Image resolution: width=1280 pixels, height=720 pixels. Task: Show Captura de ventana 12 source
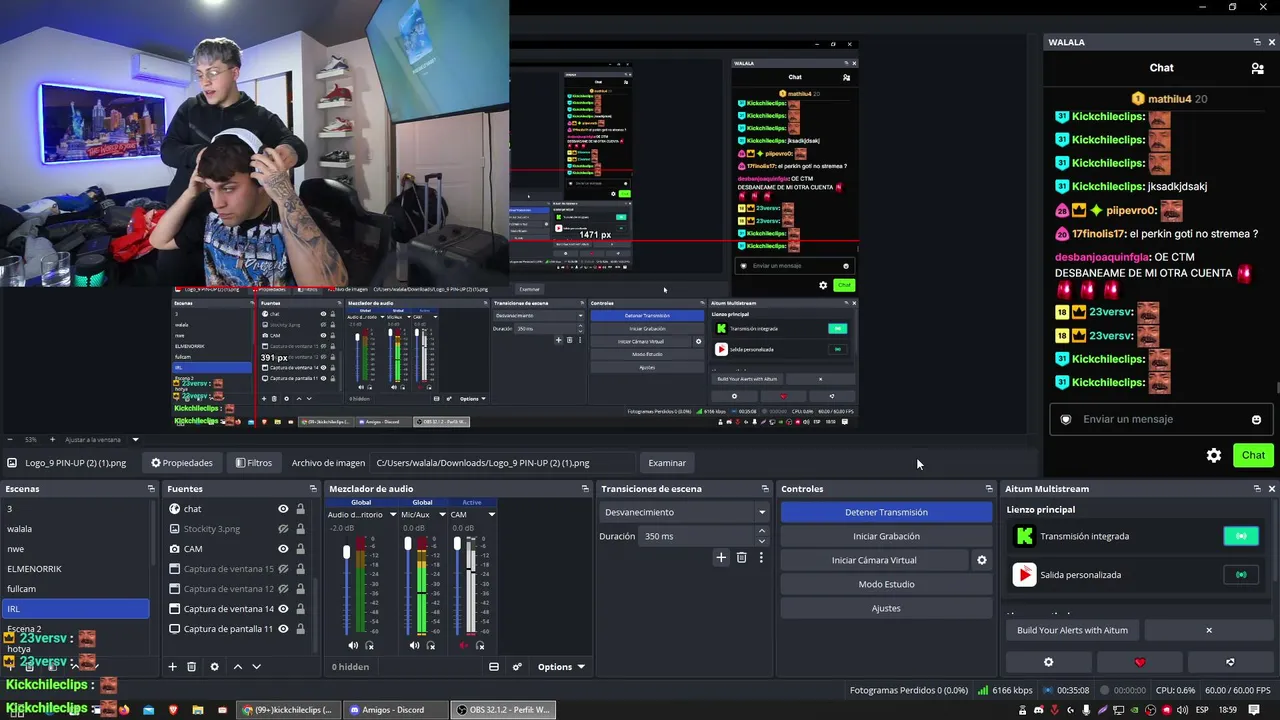click(283, 589)
